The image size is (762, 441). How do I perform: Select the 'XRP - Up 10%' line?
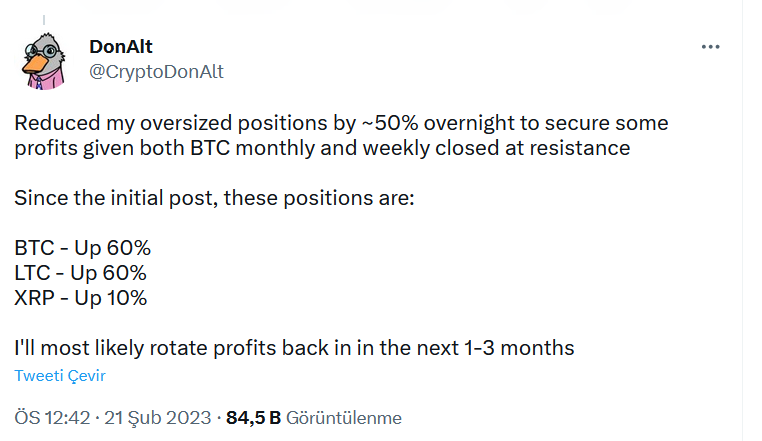(81, 298)
